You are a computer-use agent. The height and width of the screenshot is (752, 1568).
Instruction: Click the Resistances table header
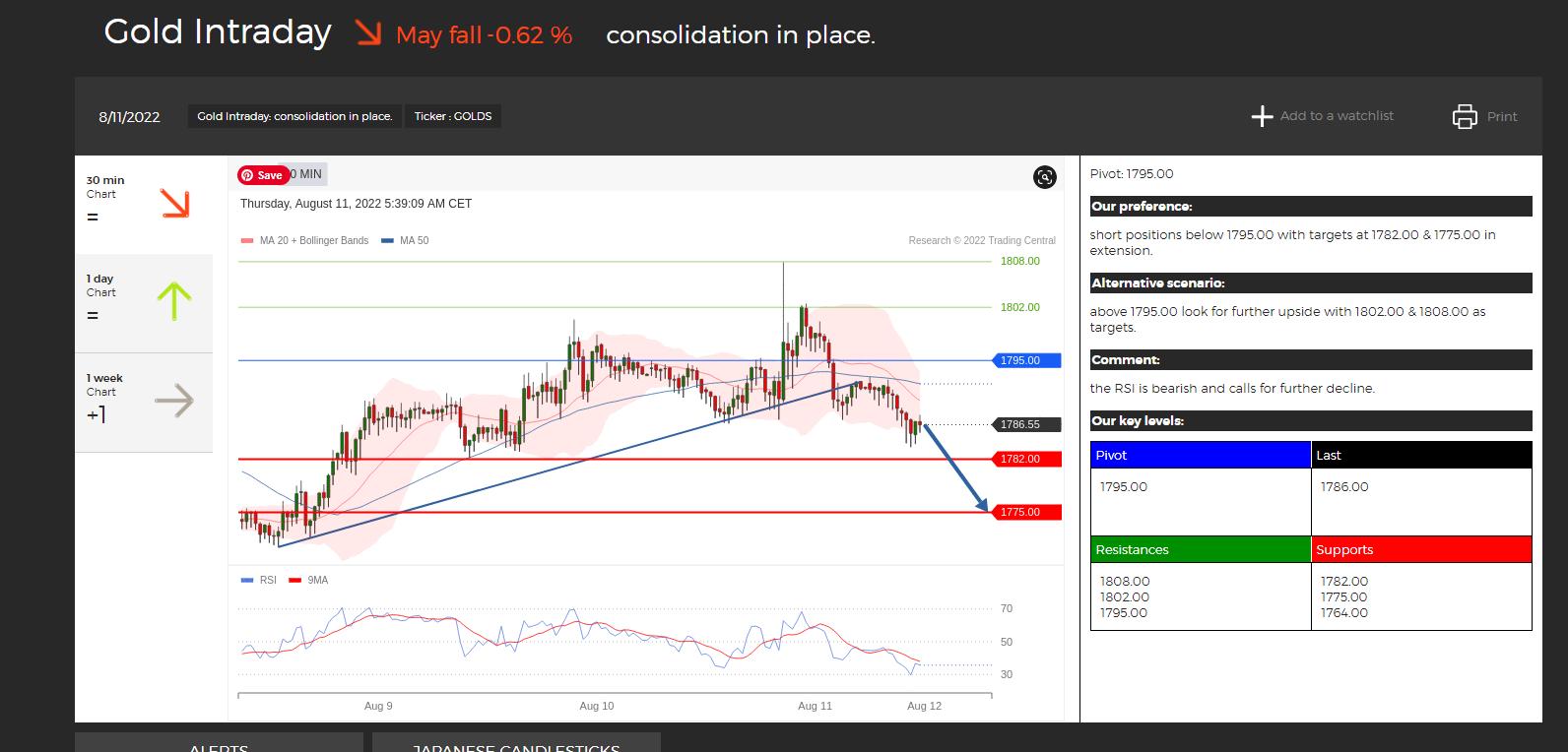click(x=1201, y=549)
